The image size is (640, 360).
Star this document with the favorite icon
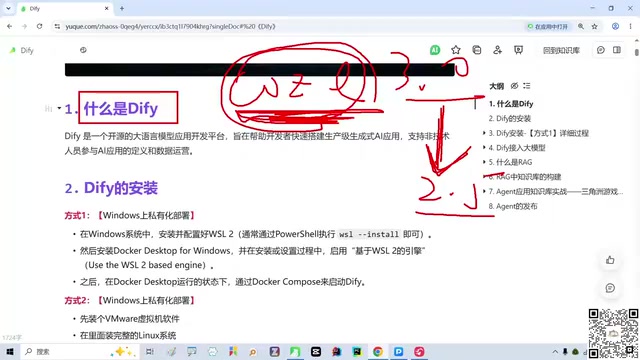click(456, 50)
